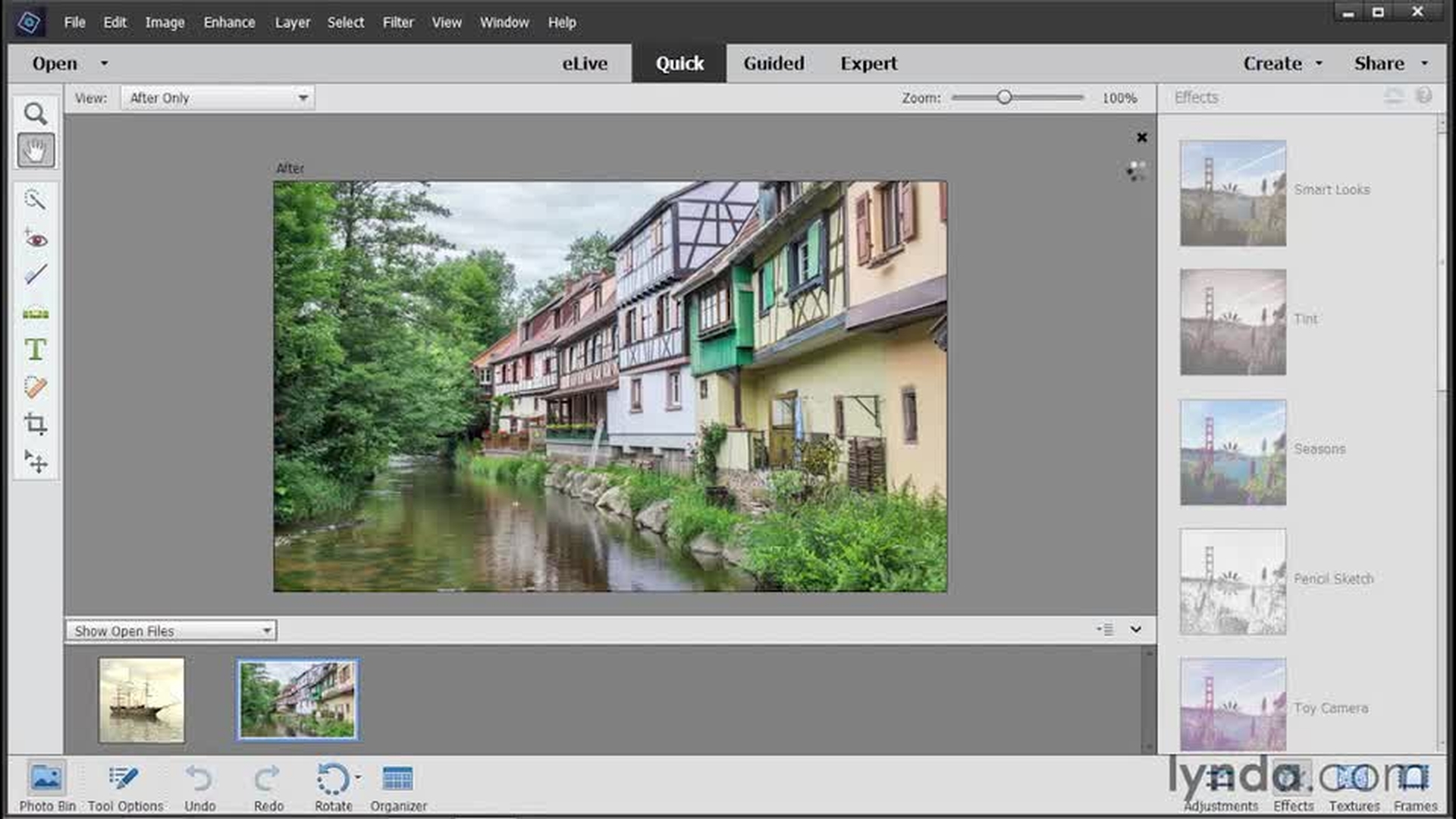The height and width of the screenshot is (819, 1456).
Task: Select the sailing ship photo in Photo Bin
Action: pos(141,699)
